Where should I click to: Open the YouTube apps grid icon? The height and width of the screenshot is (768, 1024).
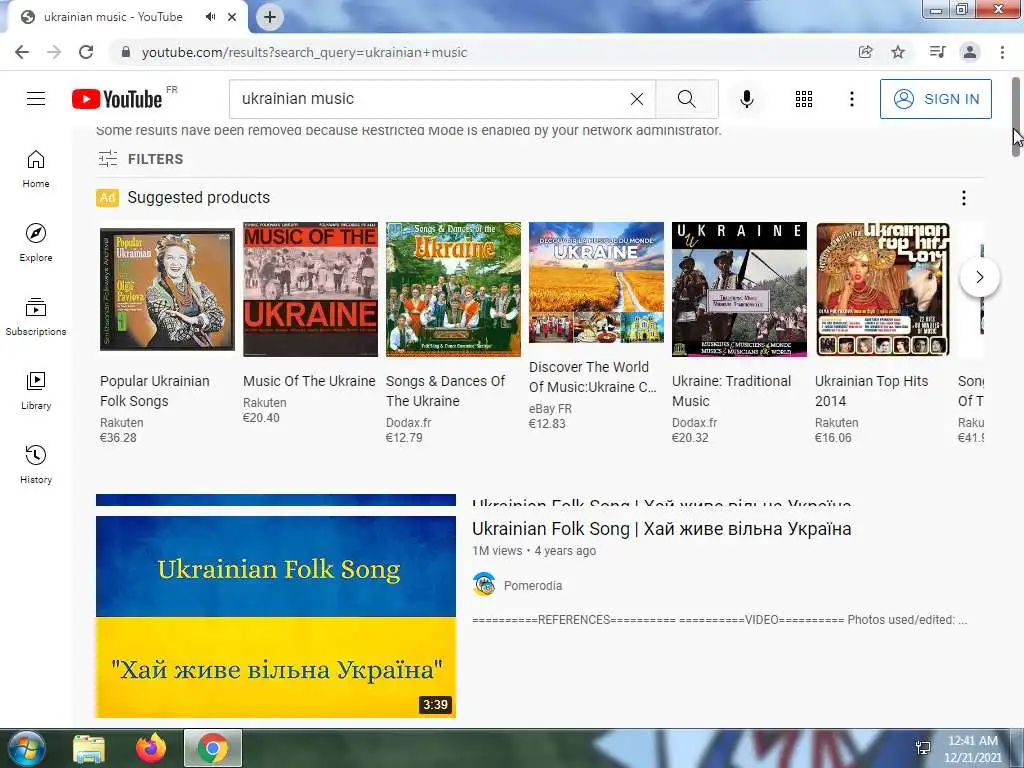804,99
